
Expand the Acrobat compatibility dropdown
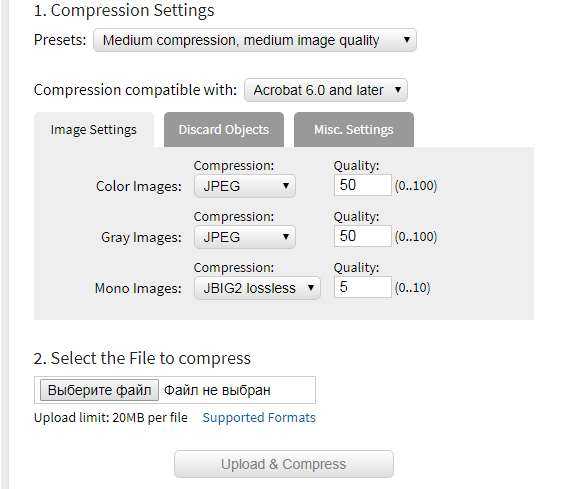click(x=326, y=90)
